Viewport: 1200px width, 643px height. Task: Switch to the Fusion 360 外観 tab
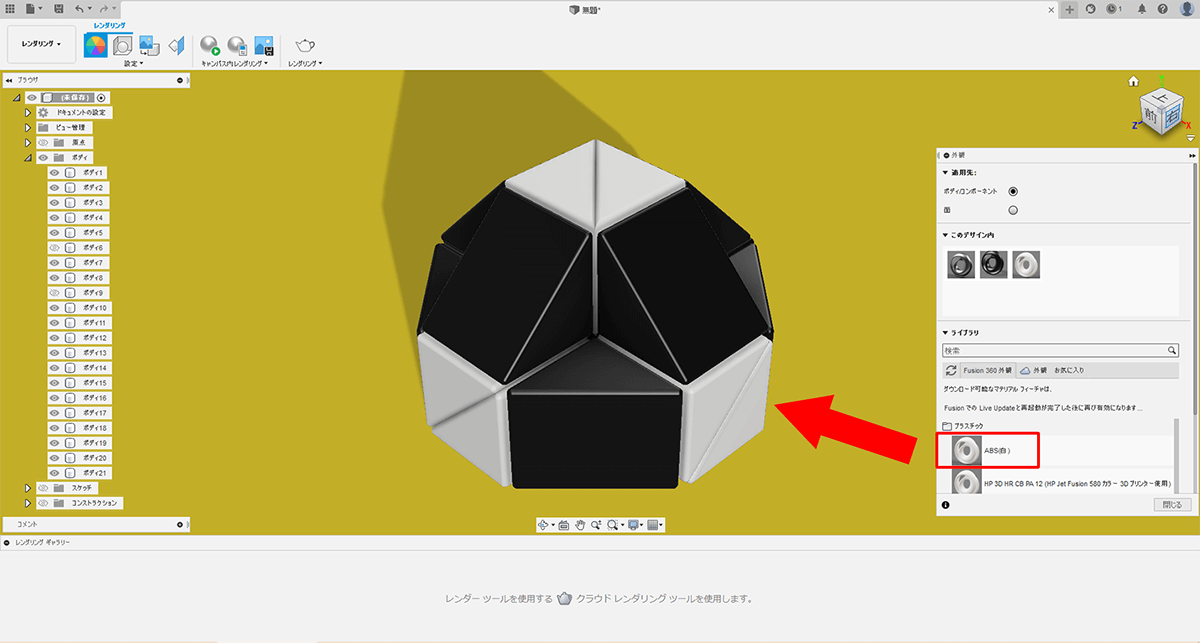click(987, 370)
